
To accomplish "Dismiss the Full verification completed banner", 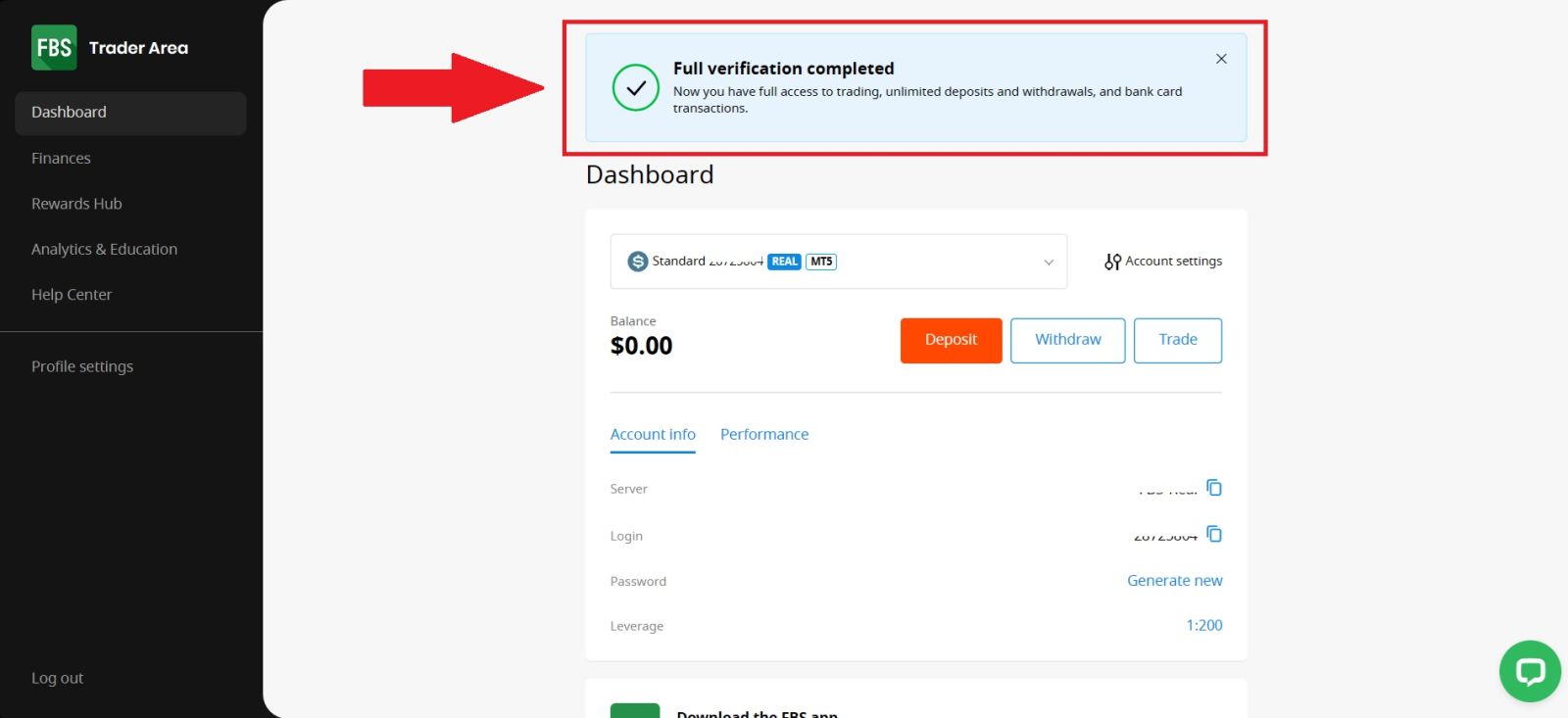I will (x=1221, y=59).
